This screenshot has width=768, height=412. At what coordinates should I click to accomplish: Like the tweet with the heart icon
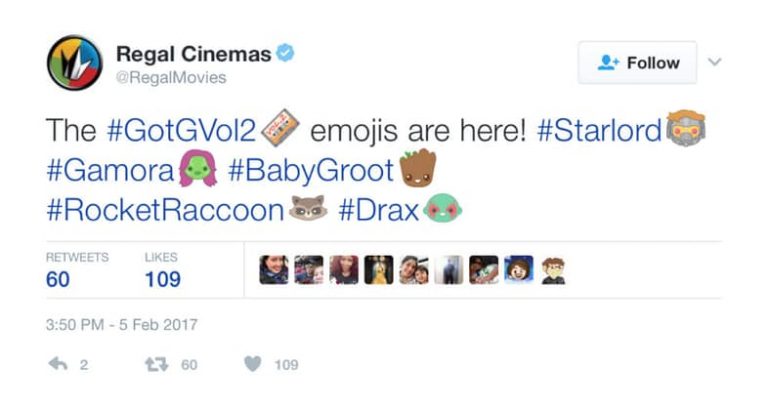pyautogui.click(x=253, y=364)
